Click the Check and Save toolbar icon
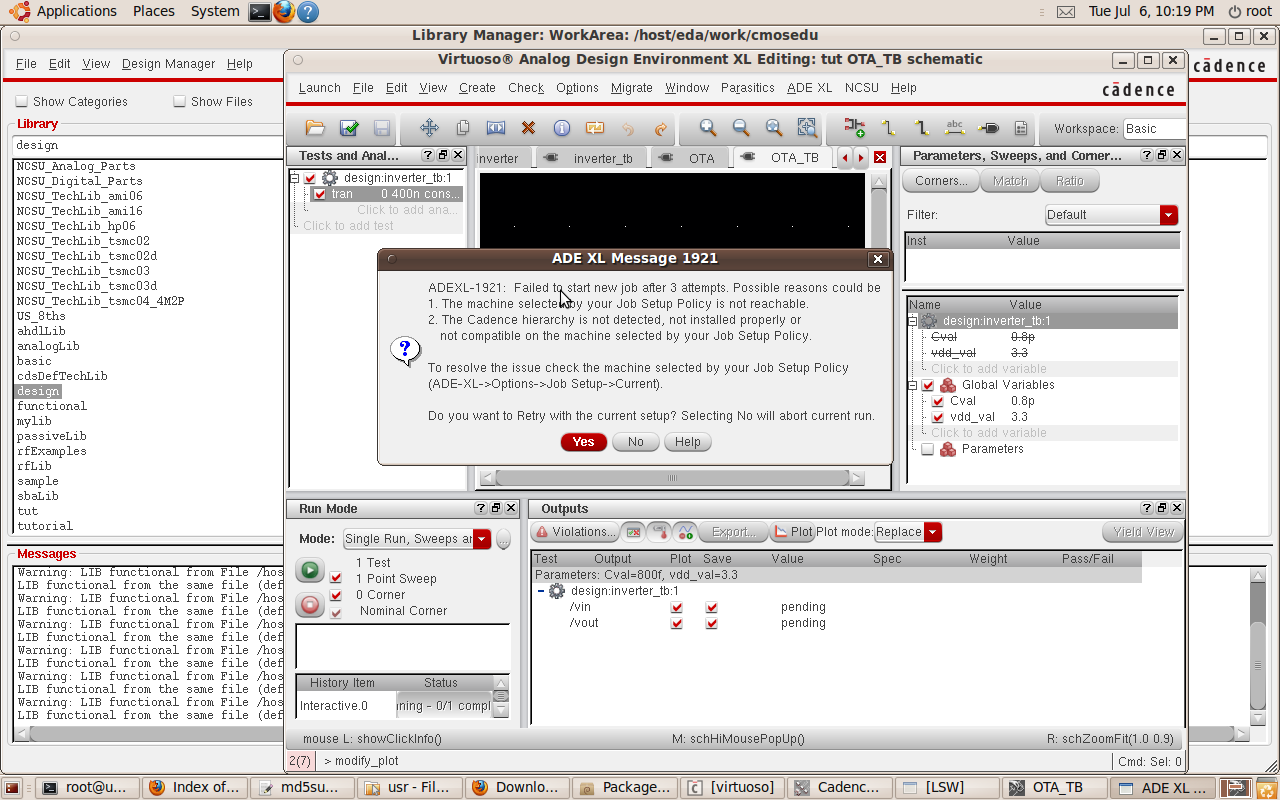Viewport: 1280px width, 800px height. [x=349, y=128]
